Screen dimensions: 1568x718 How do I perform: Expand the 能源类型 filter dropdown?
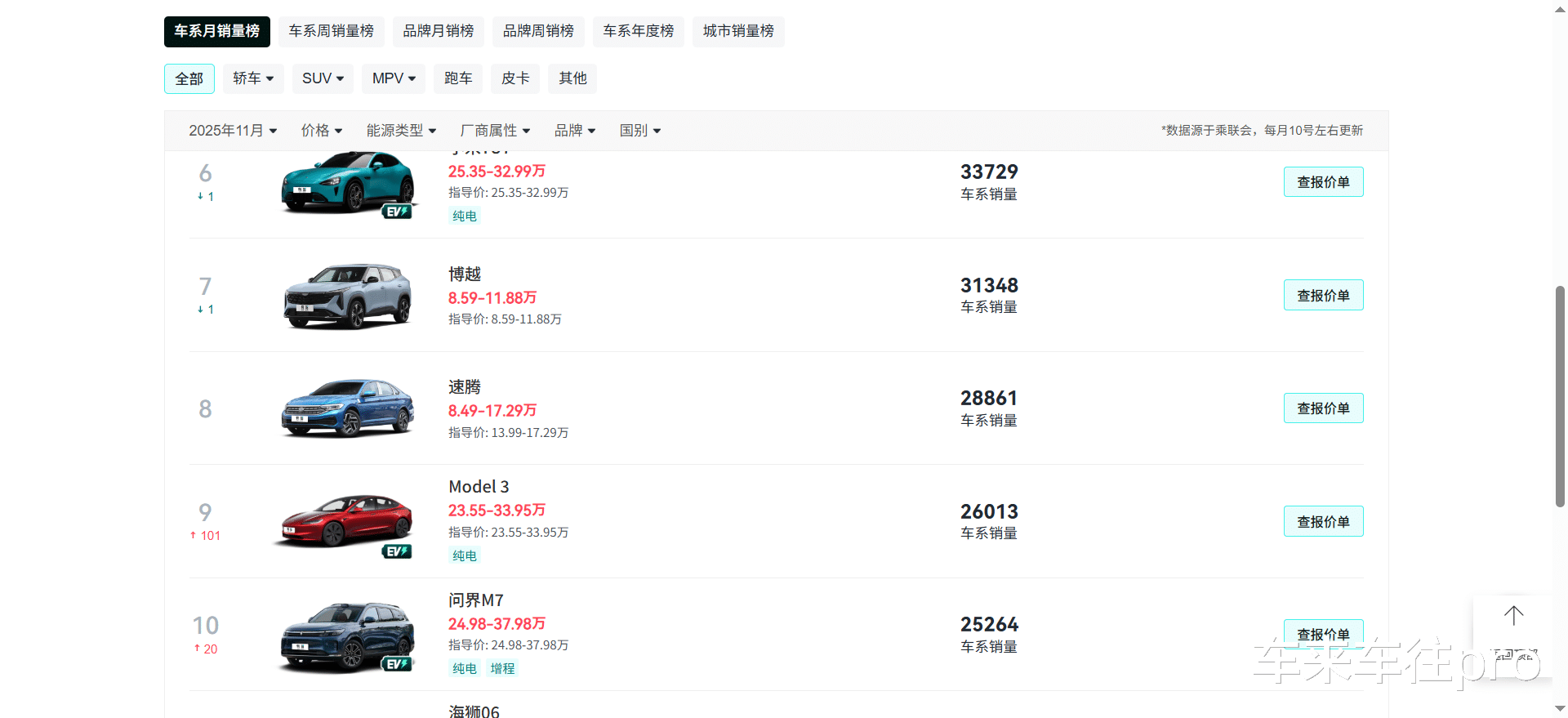coord(401,131)
